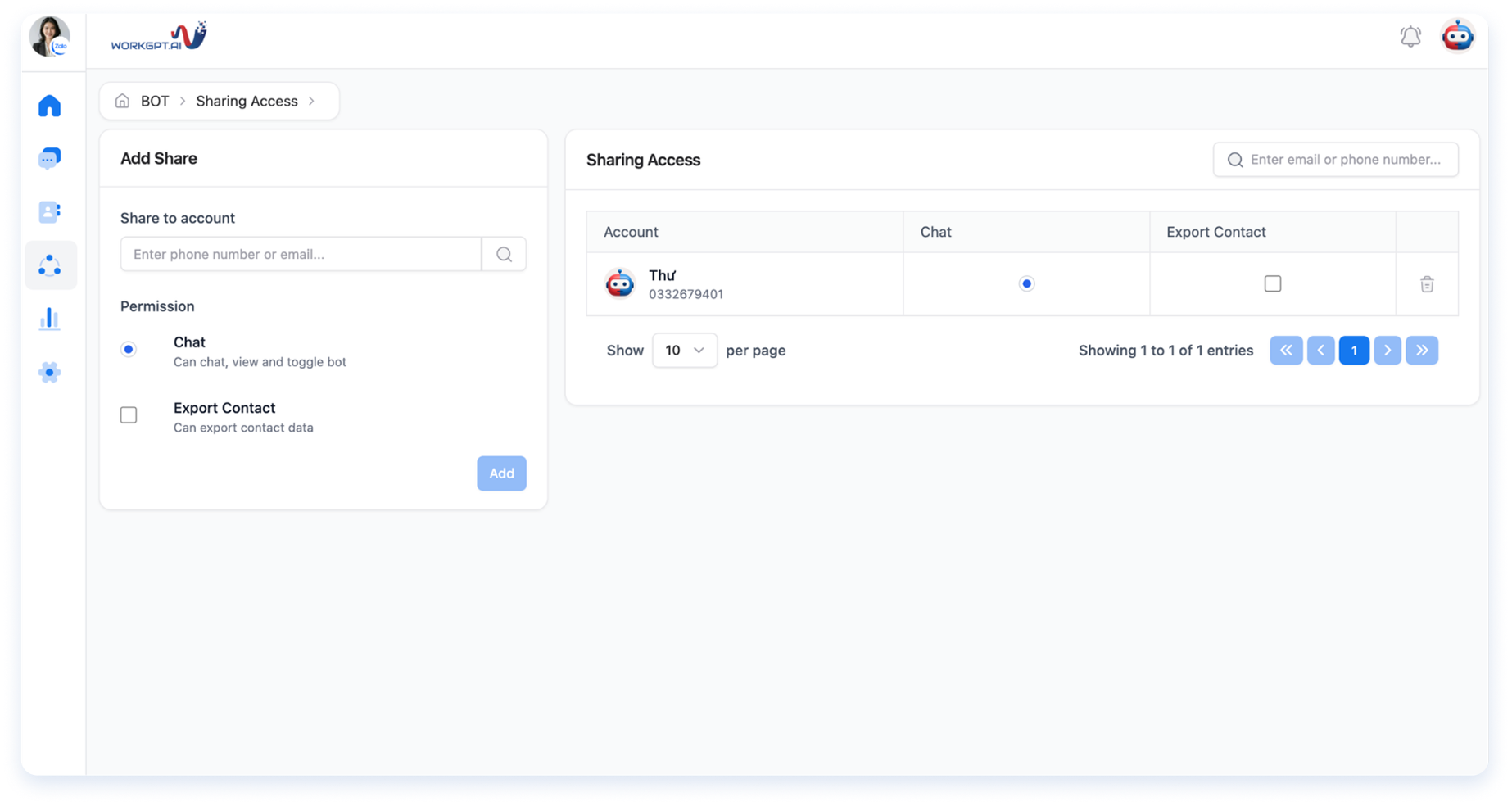Viewport: 1512px width, 806px height.
Task: Click the Add button
Action: tap(502, 473)
